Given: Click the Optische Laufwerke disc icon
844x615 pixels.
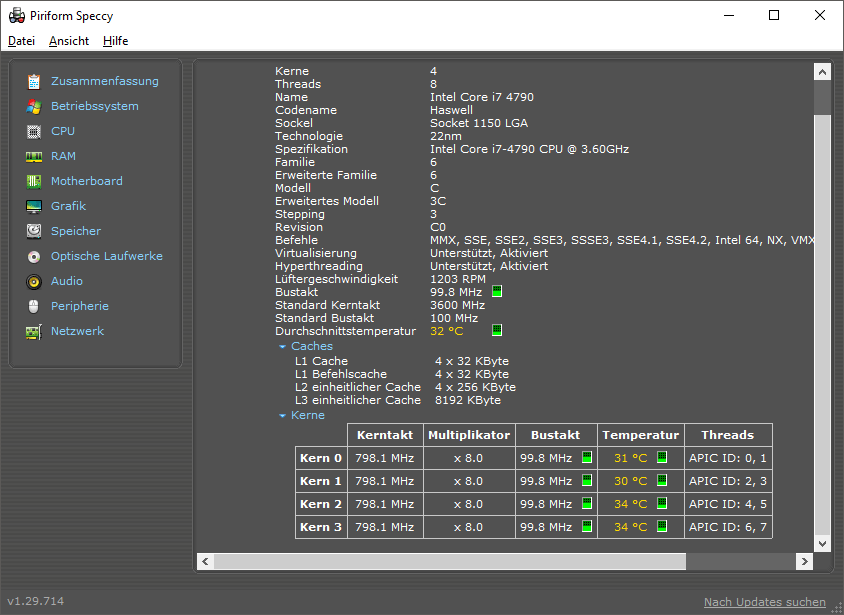Looking at the screenshot, I should pos(34,257).
